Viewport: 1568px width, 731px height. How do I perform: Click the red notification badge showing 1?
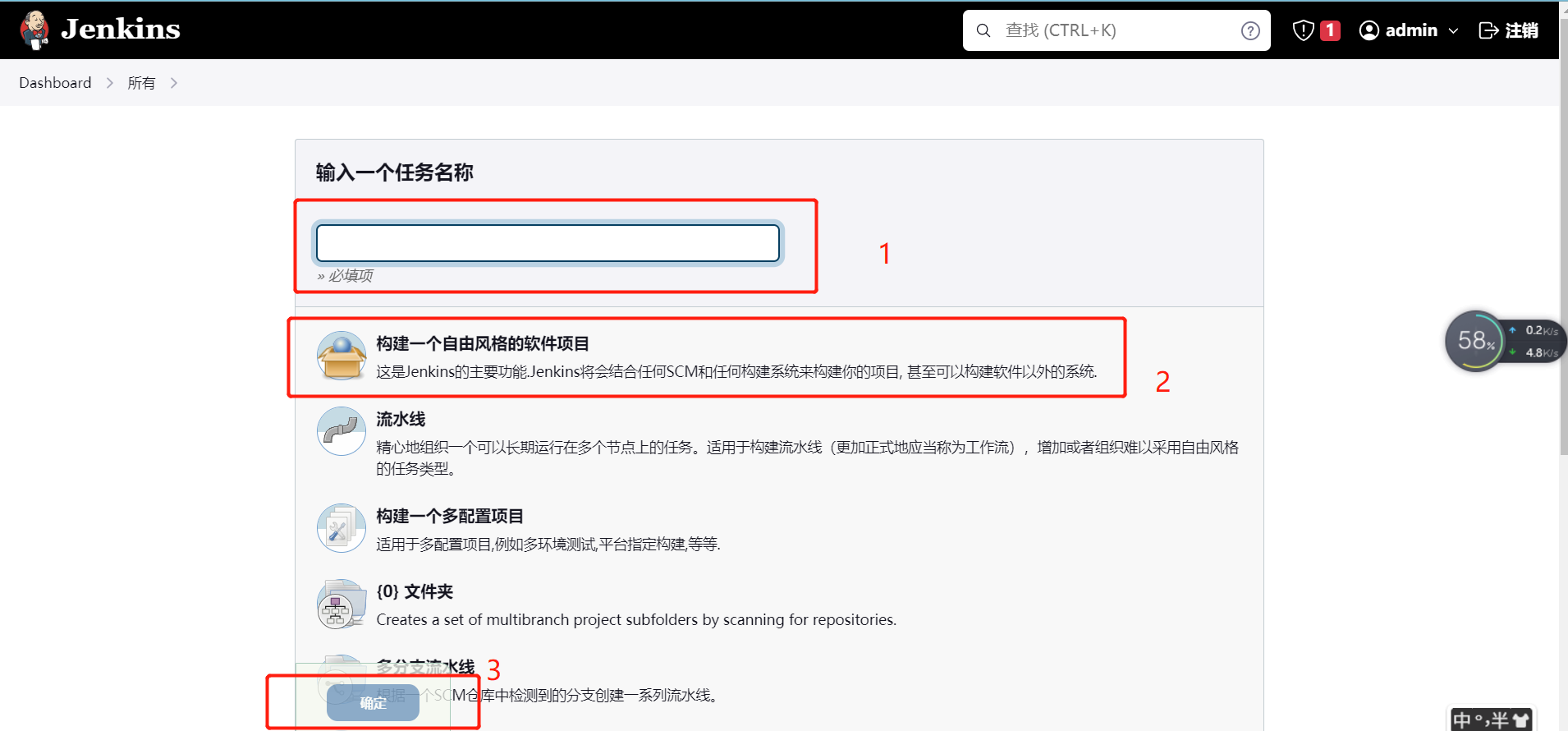click(x=1330, y=30)
